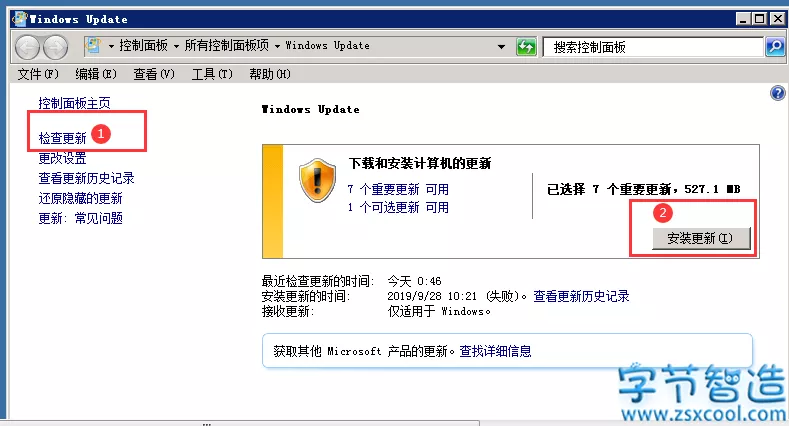Open the 查看(V) menu
The width and height of the screenshot is (789, 426).
point(154,74)
